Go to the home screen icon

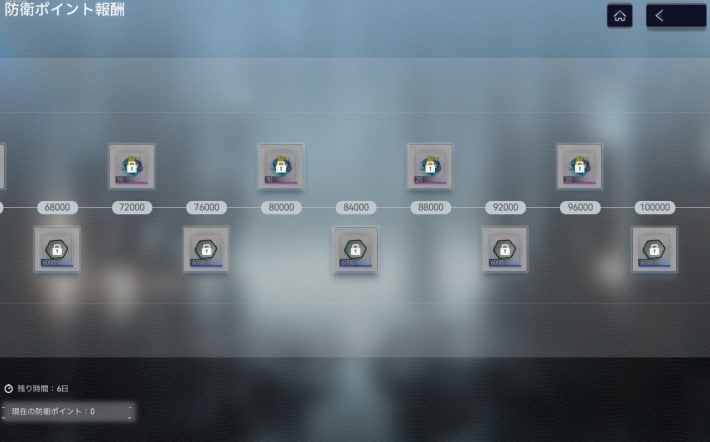tap(619, 16)
